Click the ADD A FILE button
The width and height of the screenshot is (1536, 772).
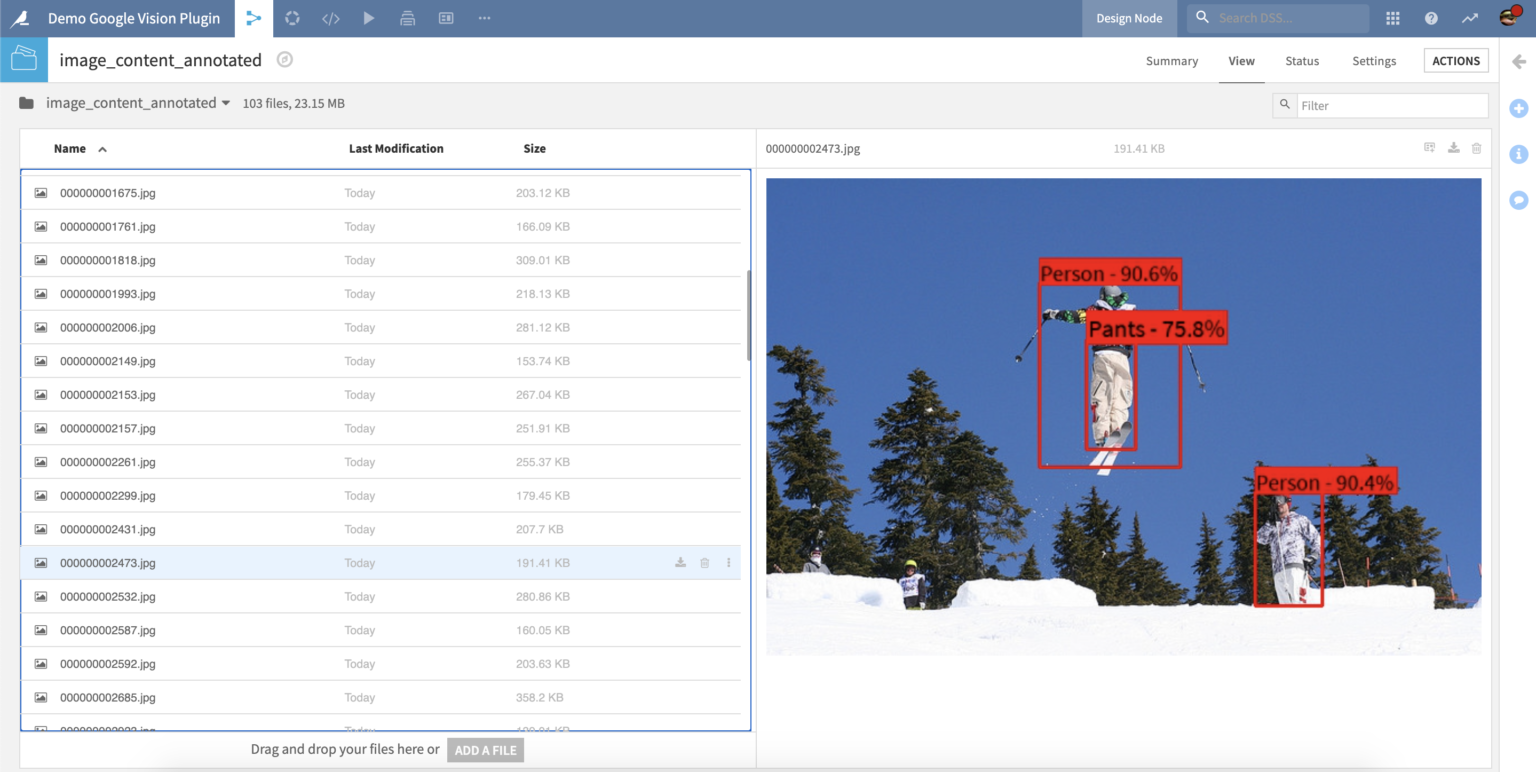[x=485, y=750]
